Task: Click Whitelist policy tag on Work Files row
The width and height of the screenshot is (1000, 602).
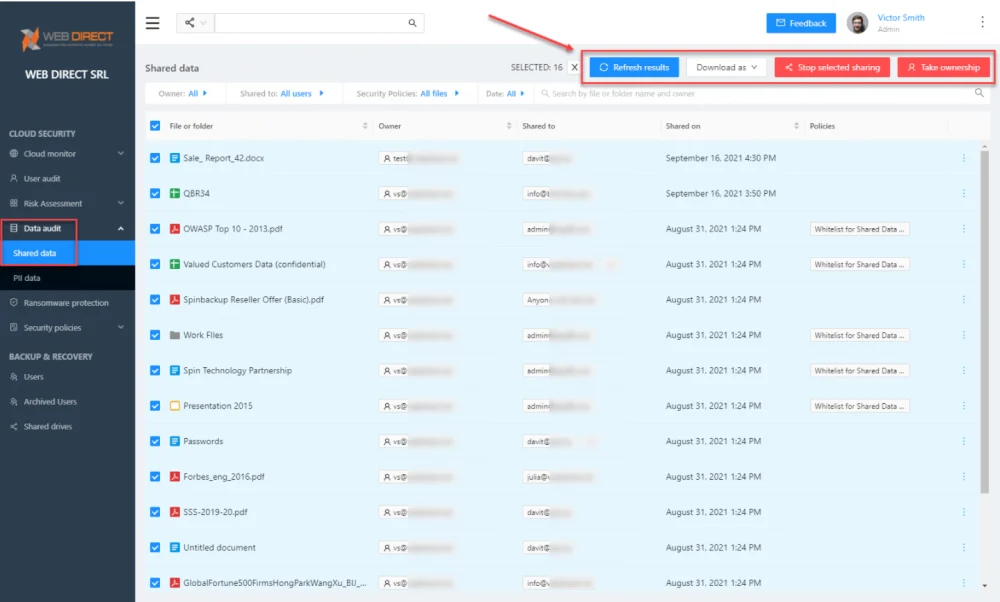Action: [859, 335]
